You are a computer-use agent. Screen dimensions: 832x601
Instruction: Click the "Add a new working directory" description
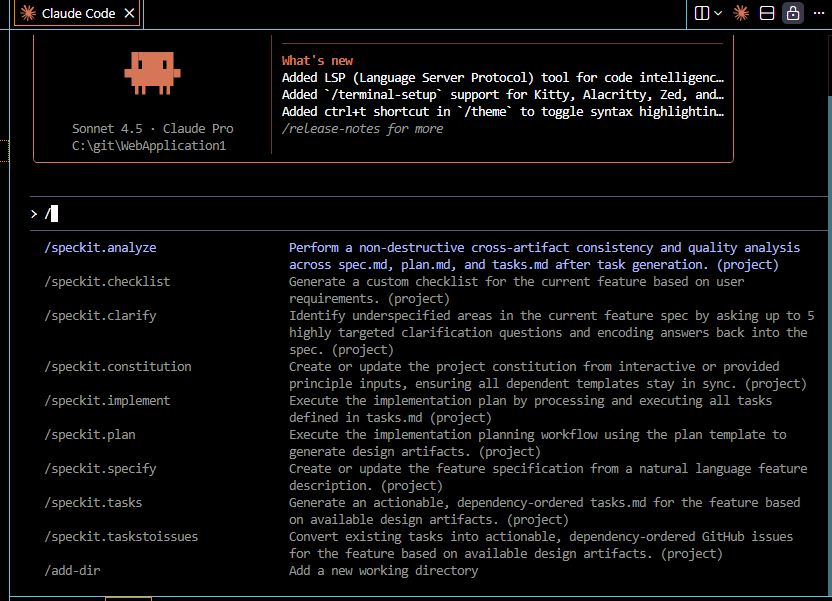click(383, 570)
